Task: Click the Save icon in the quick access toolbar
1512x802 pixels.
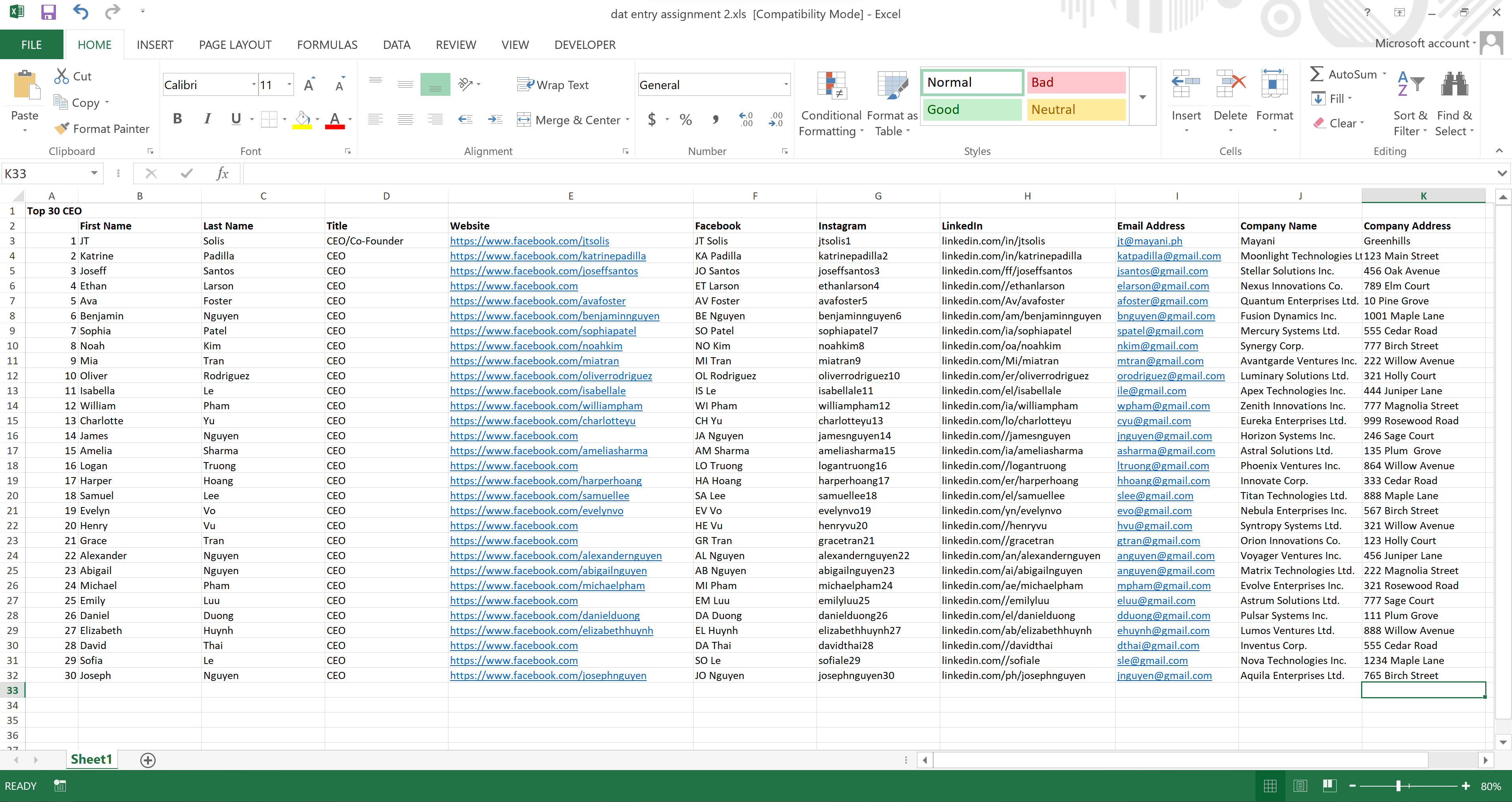Action: pos(48,12)
